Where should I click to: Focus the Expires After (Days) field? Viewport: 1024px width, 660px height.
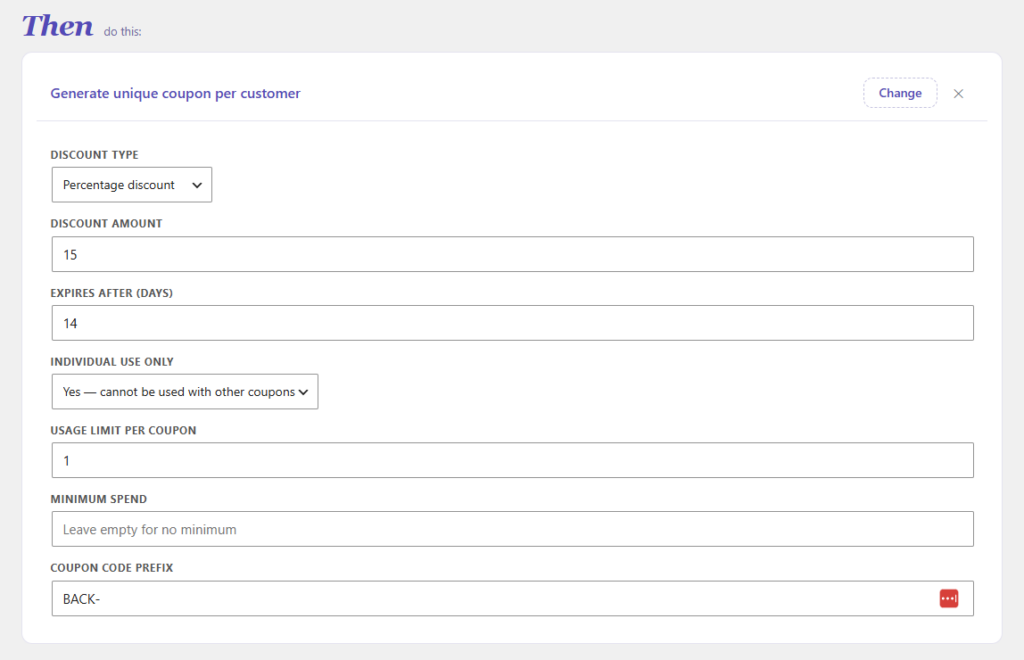pyautogui.click(x=513, y=323)
